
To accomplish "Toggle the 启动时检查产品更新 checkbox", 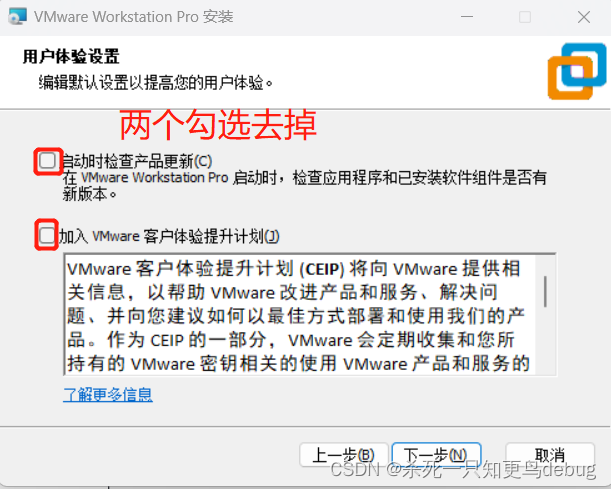I will 48,161.
